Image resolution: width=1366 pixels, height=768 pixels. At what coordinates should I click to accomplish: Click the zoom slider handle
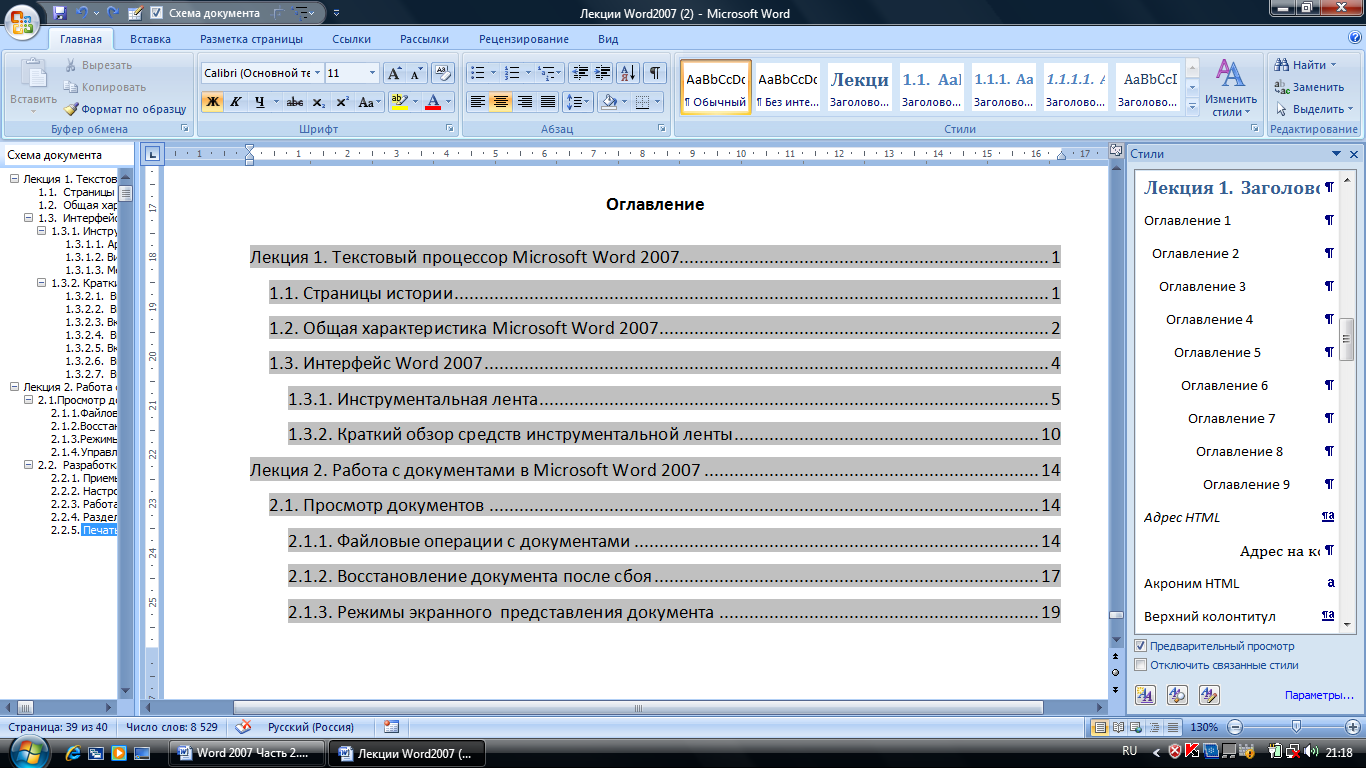(x=1297, y=727)
